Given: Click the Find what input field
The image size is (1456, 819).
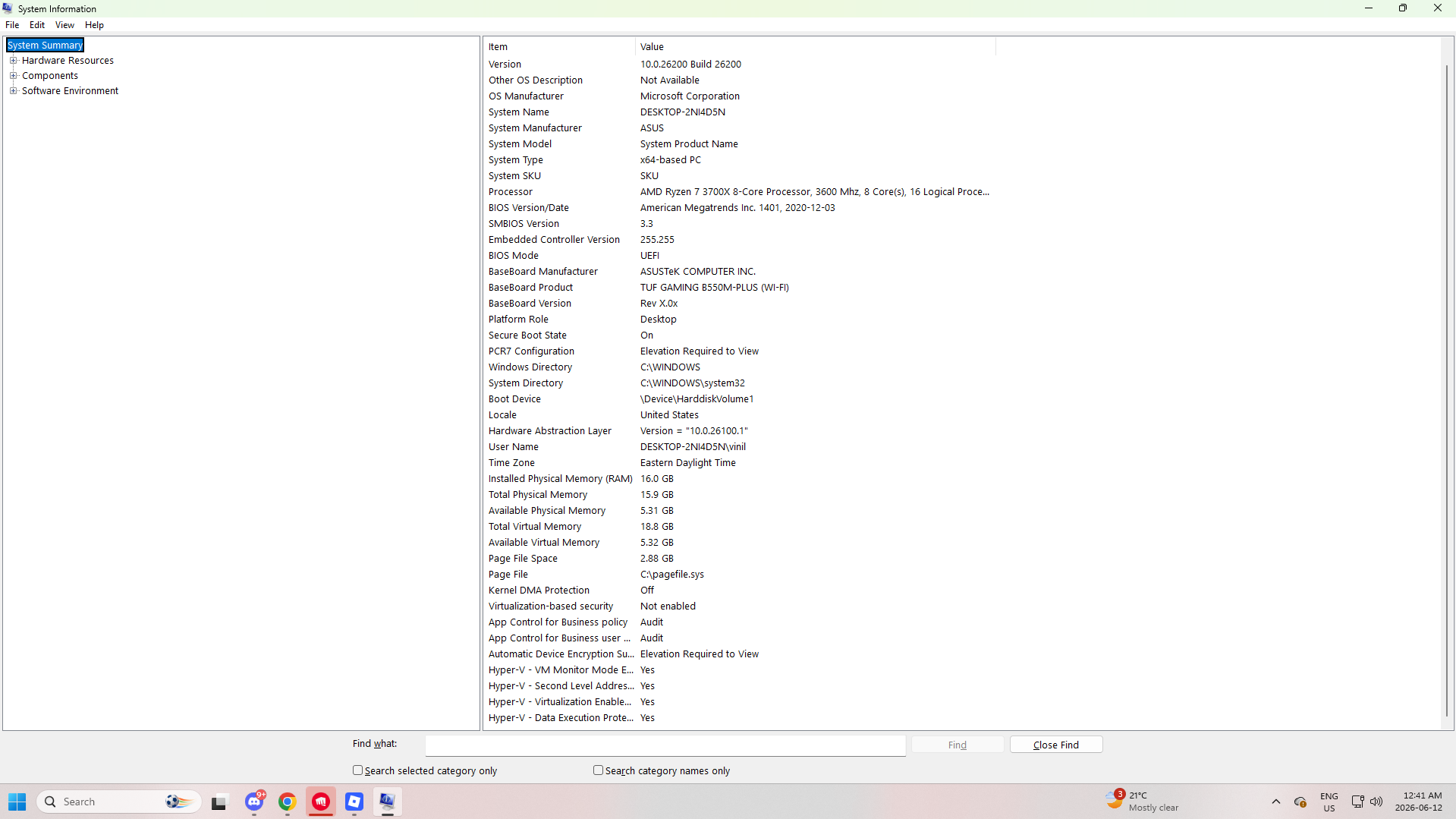Looking at the screenshot, I should 665,745.
